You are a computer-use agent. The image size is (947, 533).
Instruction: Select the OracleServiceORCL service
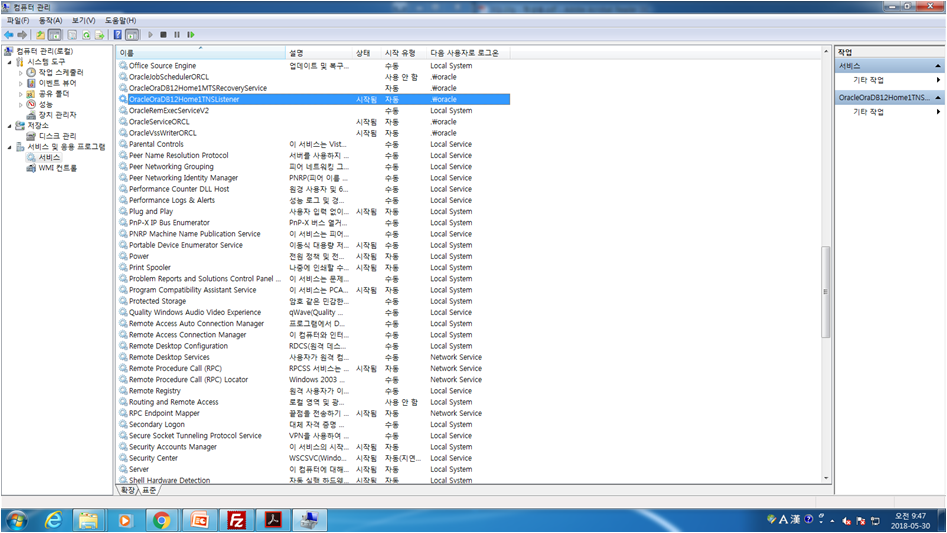tap(159, 122)
